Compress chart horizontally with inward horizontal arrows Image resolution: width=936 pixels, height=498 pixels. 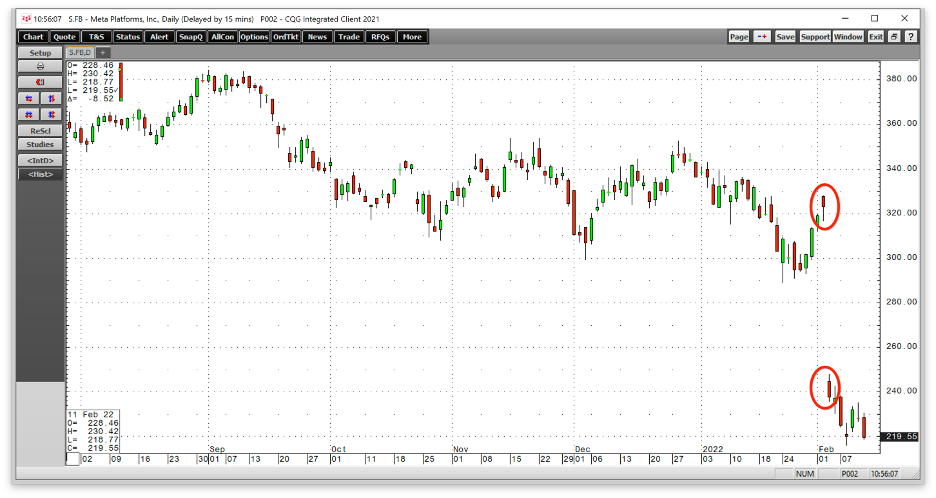[29, 99]
